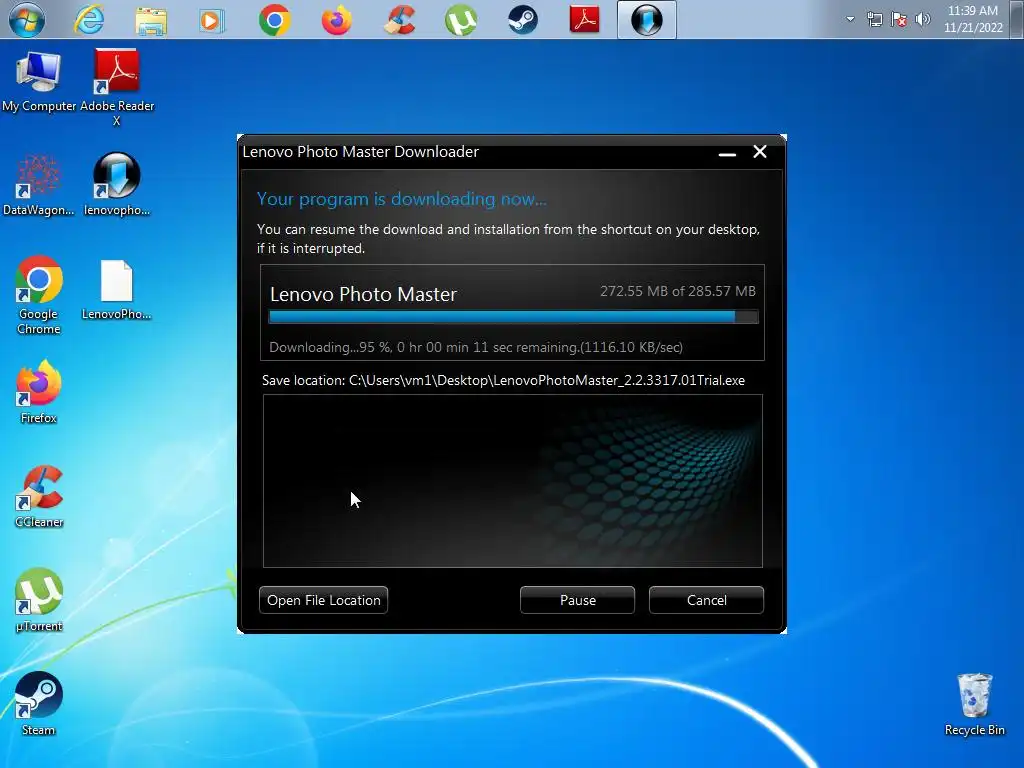Select the Steam desktop icon
This screenshot has height=768, width=1024.
pos(39,704)
